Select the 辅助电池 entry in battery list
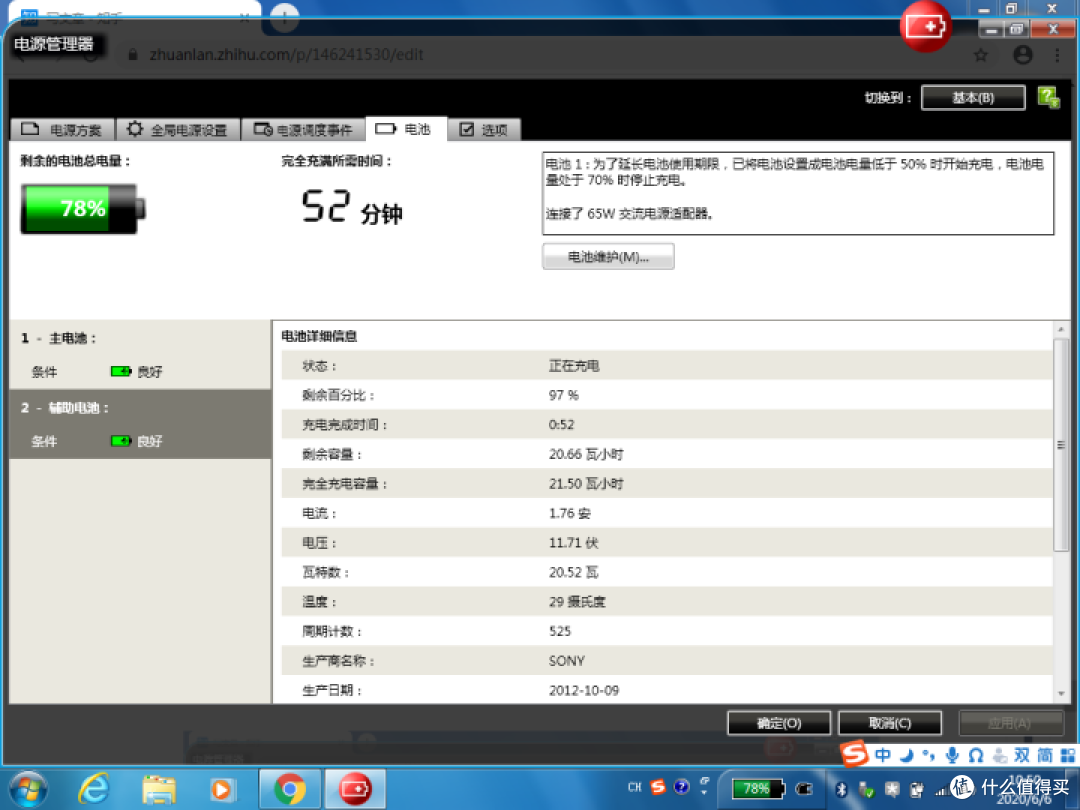 pos(141,424)
